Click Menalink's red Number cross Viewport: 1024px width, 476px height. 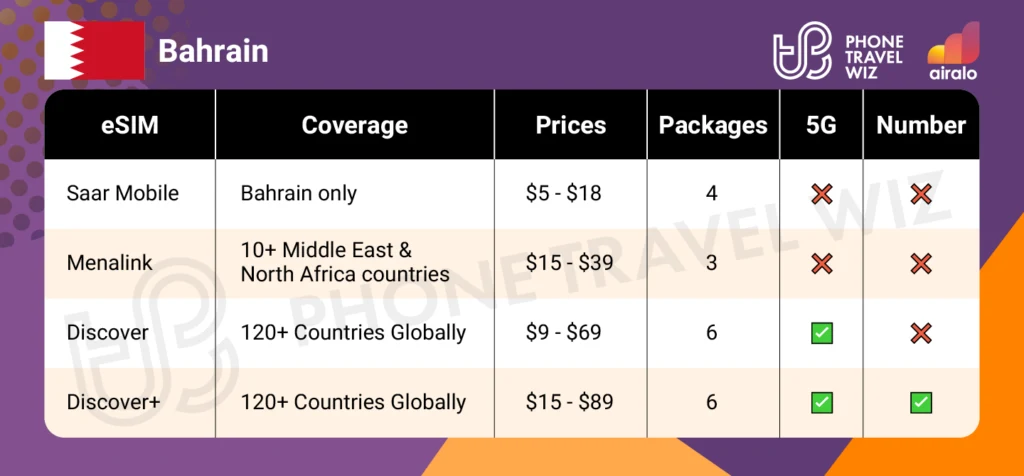(x=921, y=263)
